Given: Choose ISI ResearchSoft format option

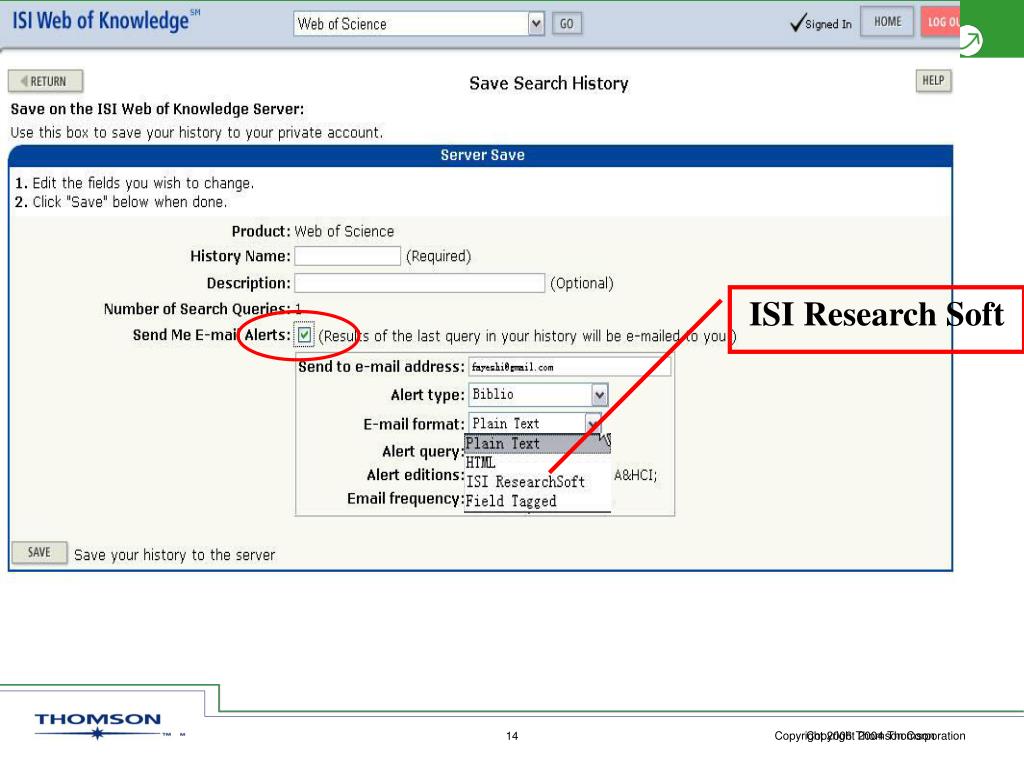Looking at the screenshot, I should coord(537,481).
